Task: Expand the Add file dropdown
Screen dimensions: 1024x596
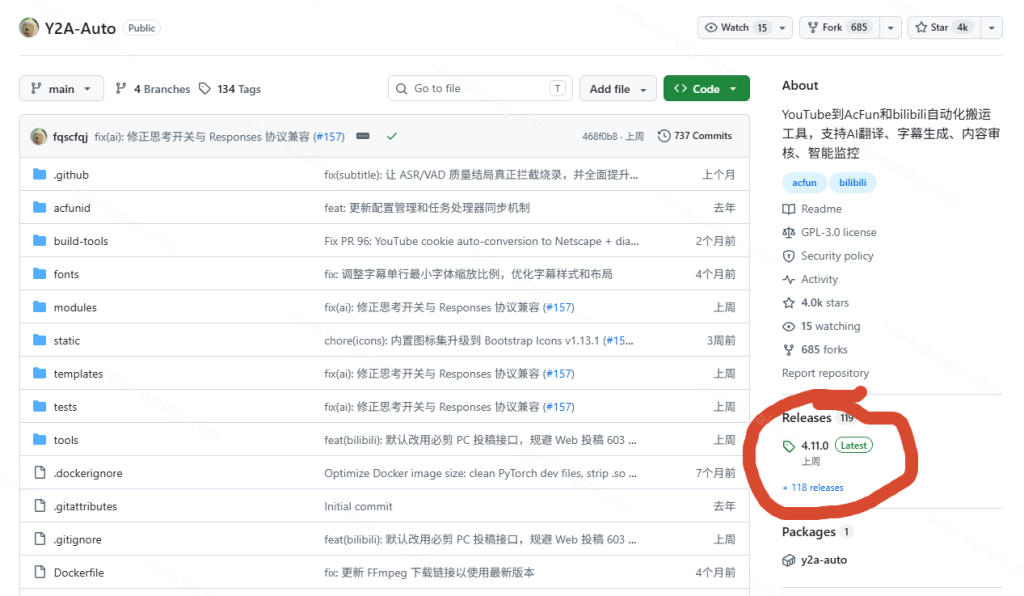Action: pyautogui.click(x=617, y=88)
